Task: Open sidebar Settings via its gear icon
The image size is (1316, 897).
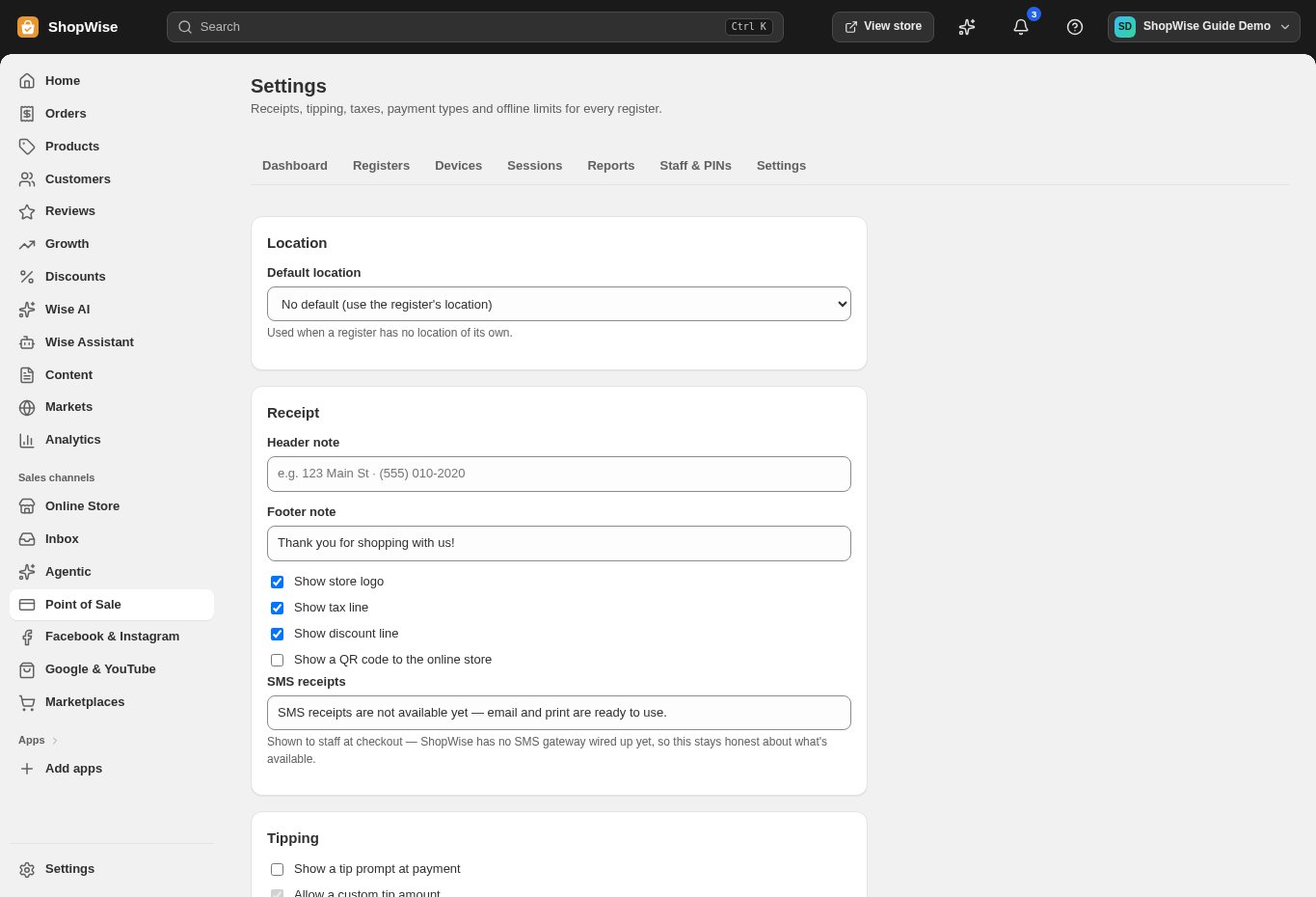Action: click(27, 869)
